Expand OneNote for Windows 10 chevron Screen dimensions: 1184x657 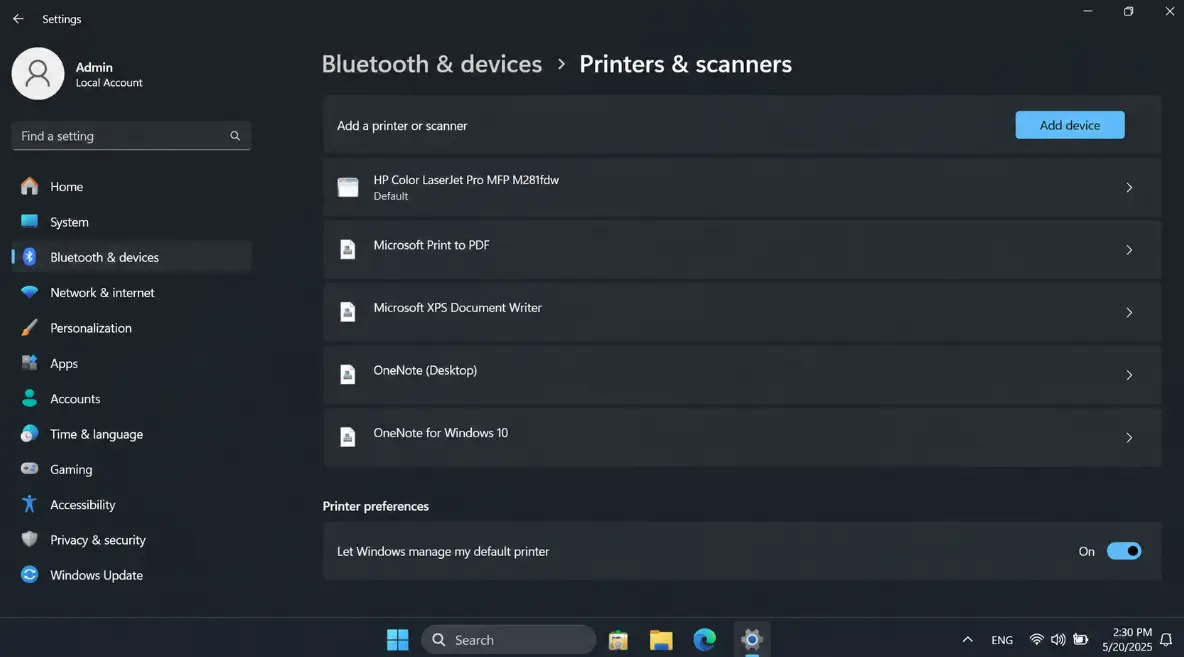click(1129, 438)
